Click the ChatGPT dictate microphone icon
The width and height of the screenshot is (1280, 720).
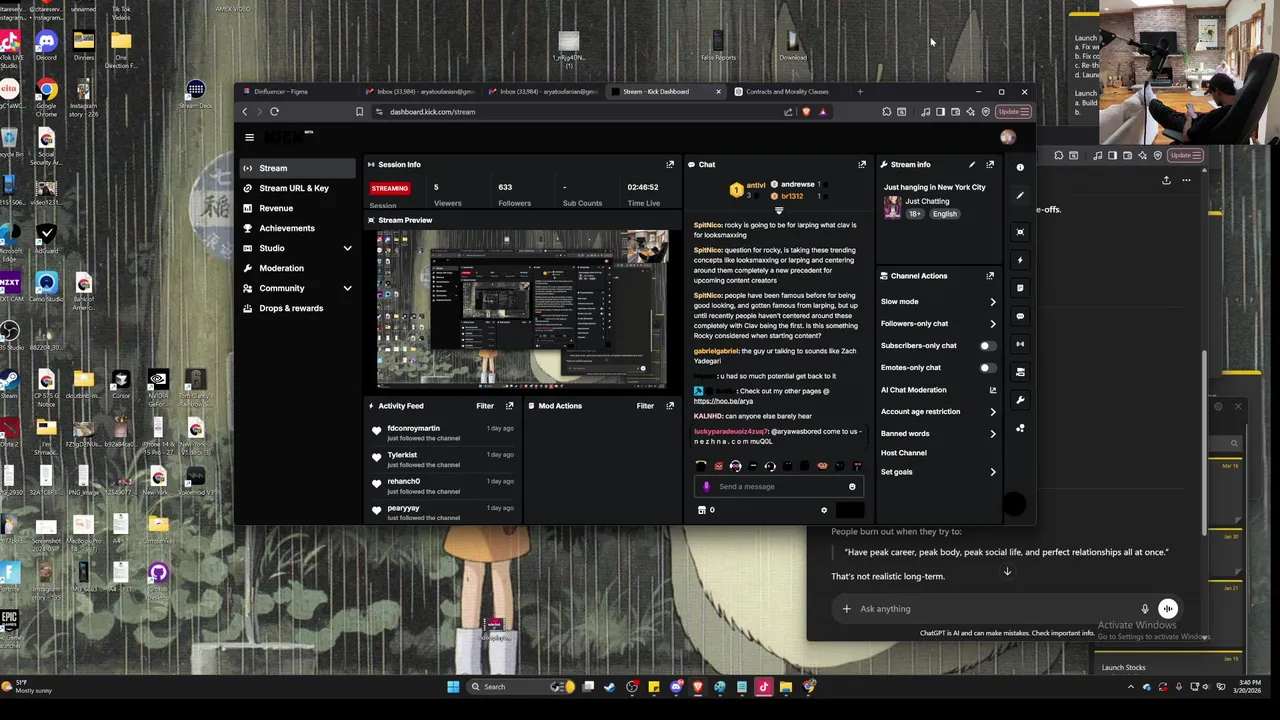click(1145, 608)
